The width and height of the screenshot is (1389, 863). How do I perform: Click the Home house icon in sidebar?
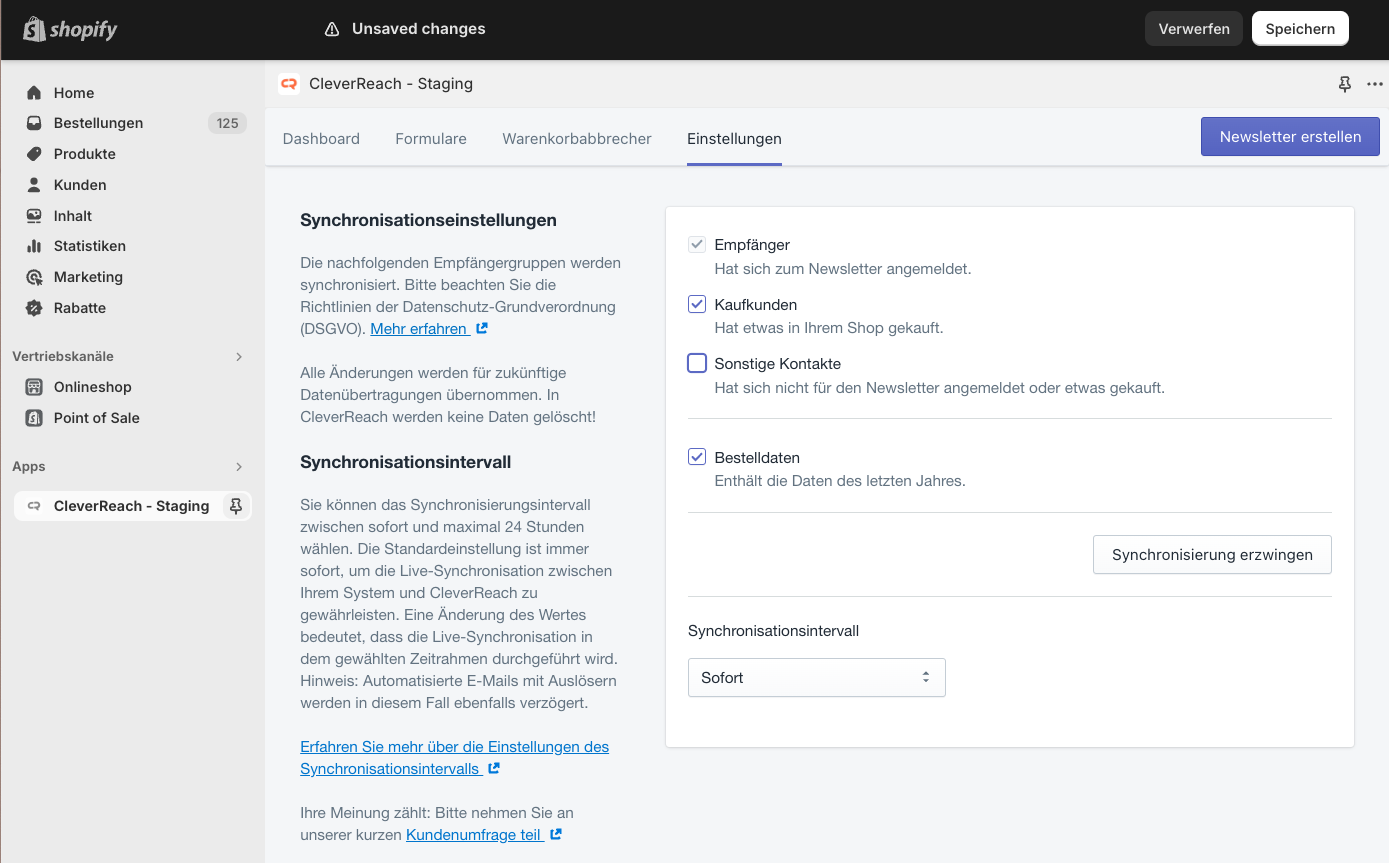(x=34, y=93)
